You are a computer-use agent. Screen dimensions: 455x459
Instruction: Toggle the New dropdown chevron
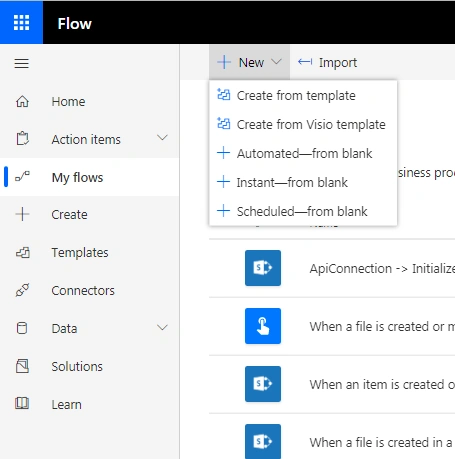276,62
